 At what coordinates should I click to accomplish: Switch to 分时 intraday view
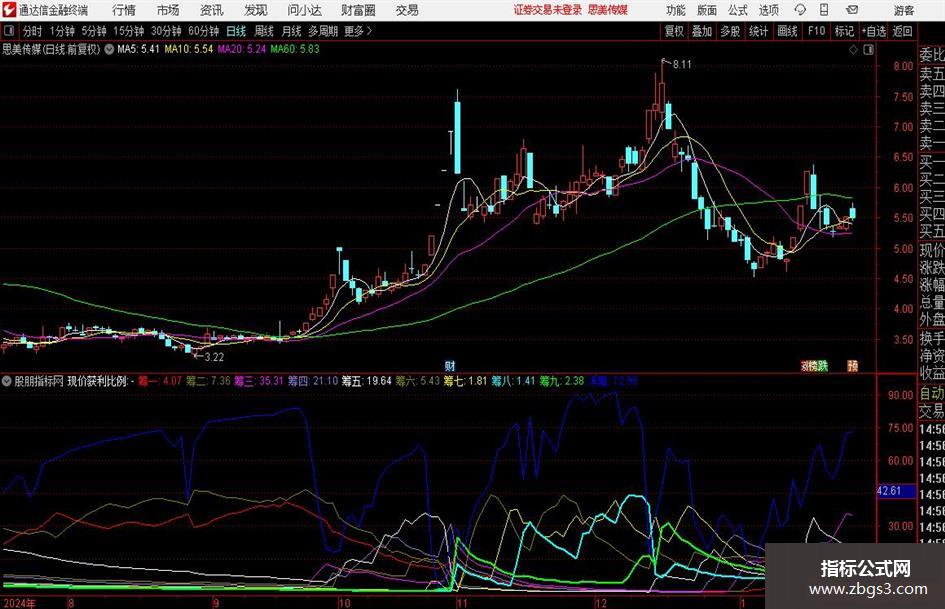coord(33,31)
